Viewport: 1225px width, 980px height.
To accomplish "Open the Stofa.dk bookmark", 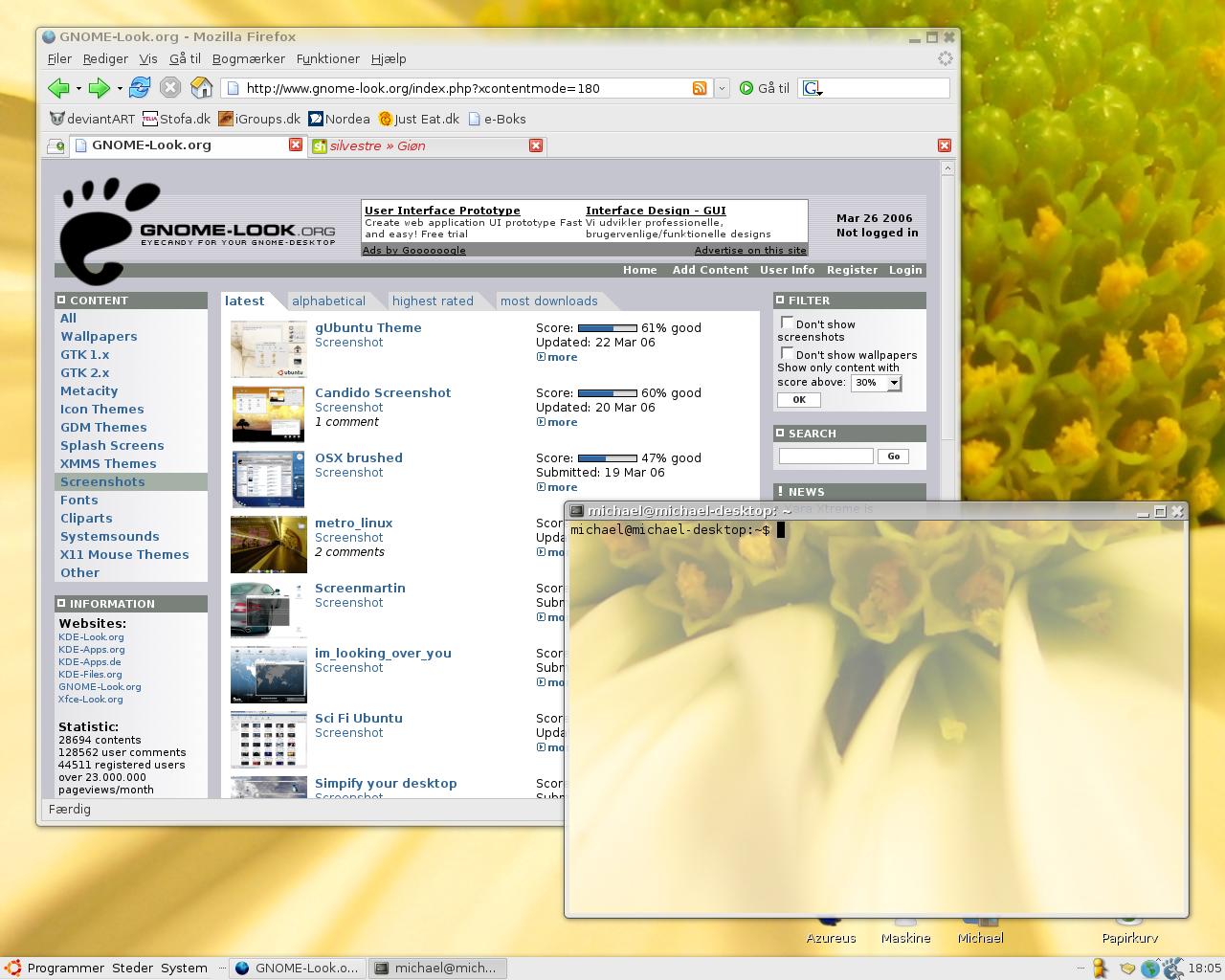I will tap(176, 119).
